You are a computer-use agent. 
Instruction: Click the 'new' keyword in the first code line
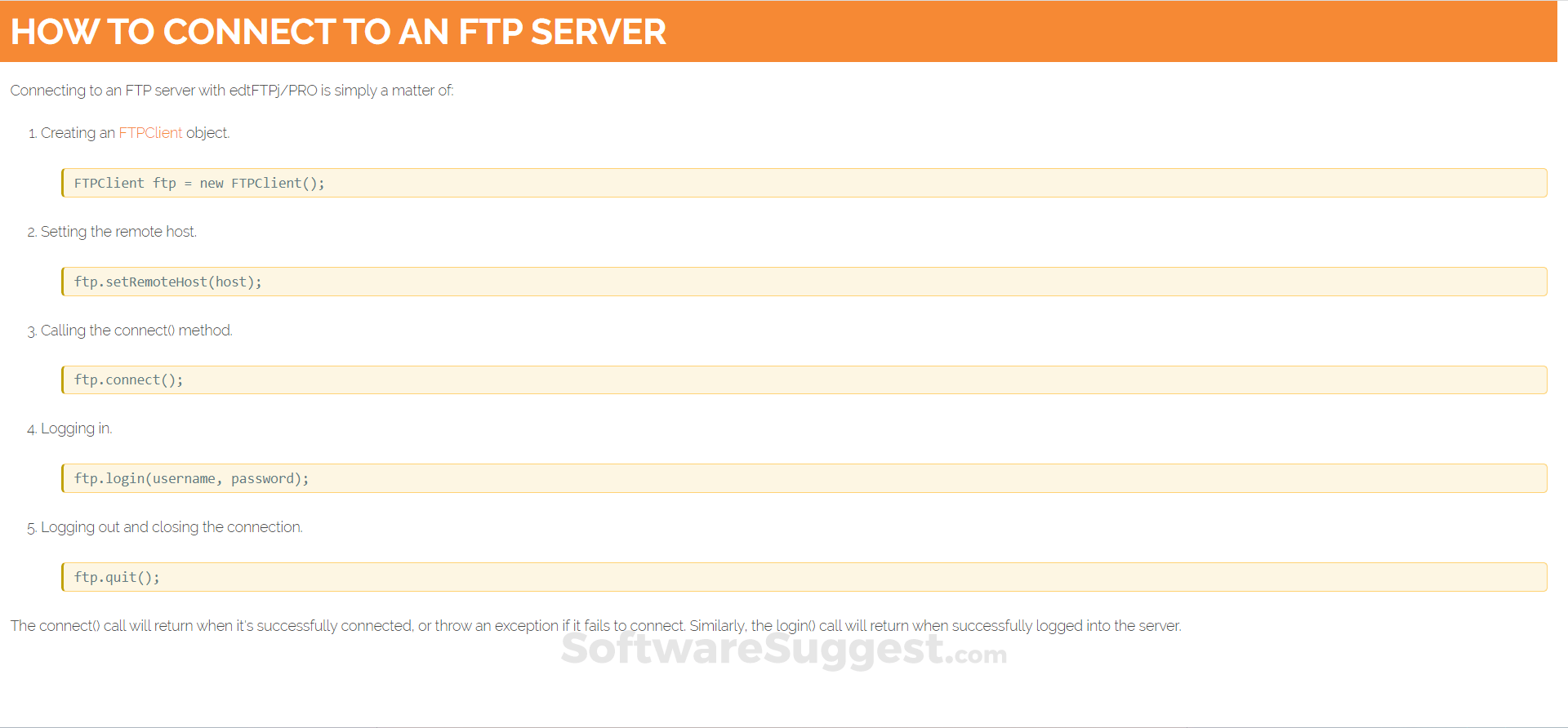click(x=212, y=184)
